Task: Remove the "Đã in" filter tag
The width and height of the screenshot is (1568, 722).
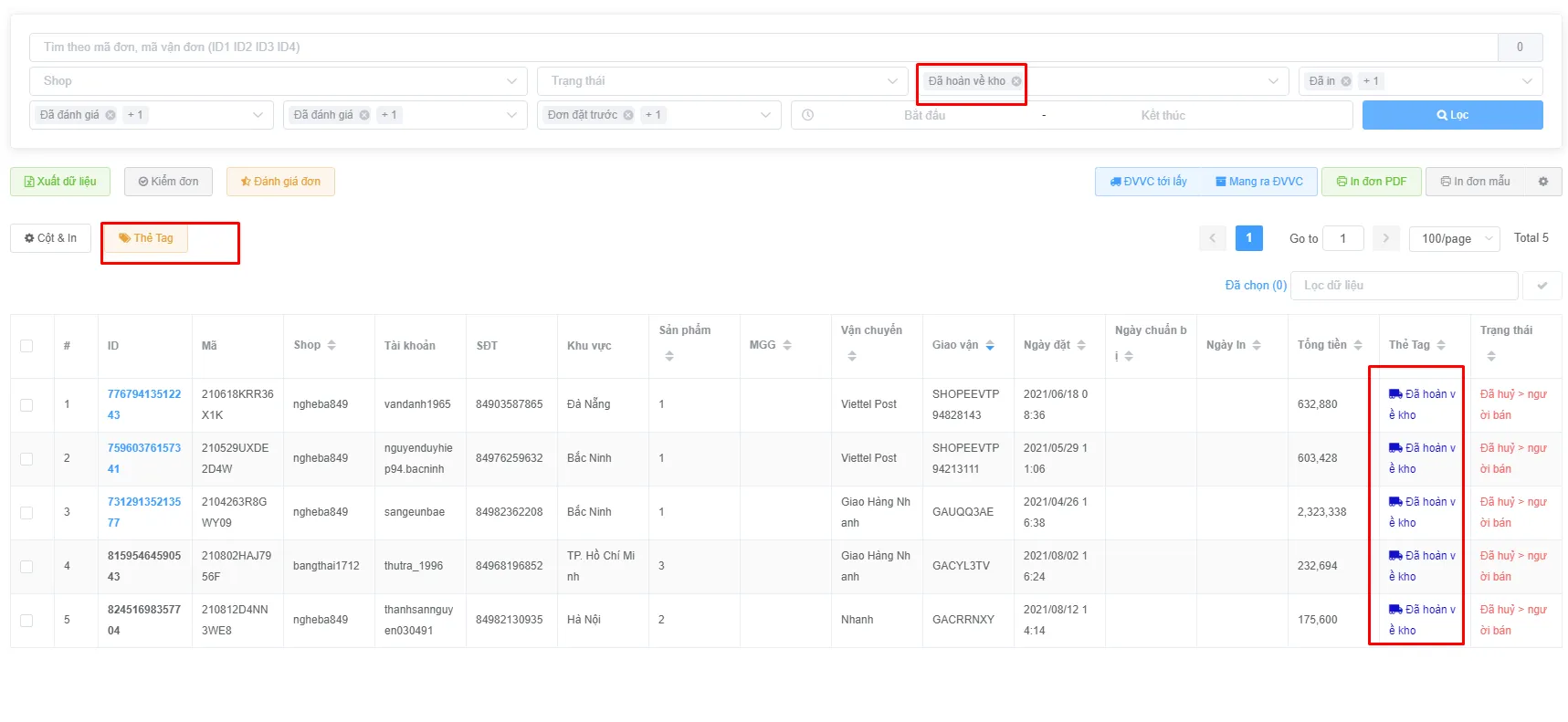Action: (1346, 81)
